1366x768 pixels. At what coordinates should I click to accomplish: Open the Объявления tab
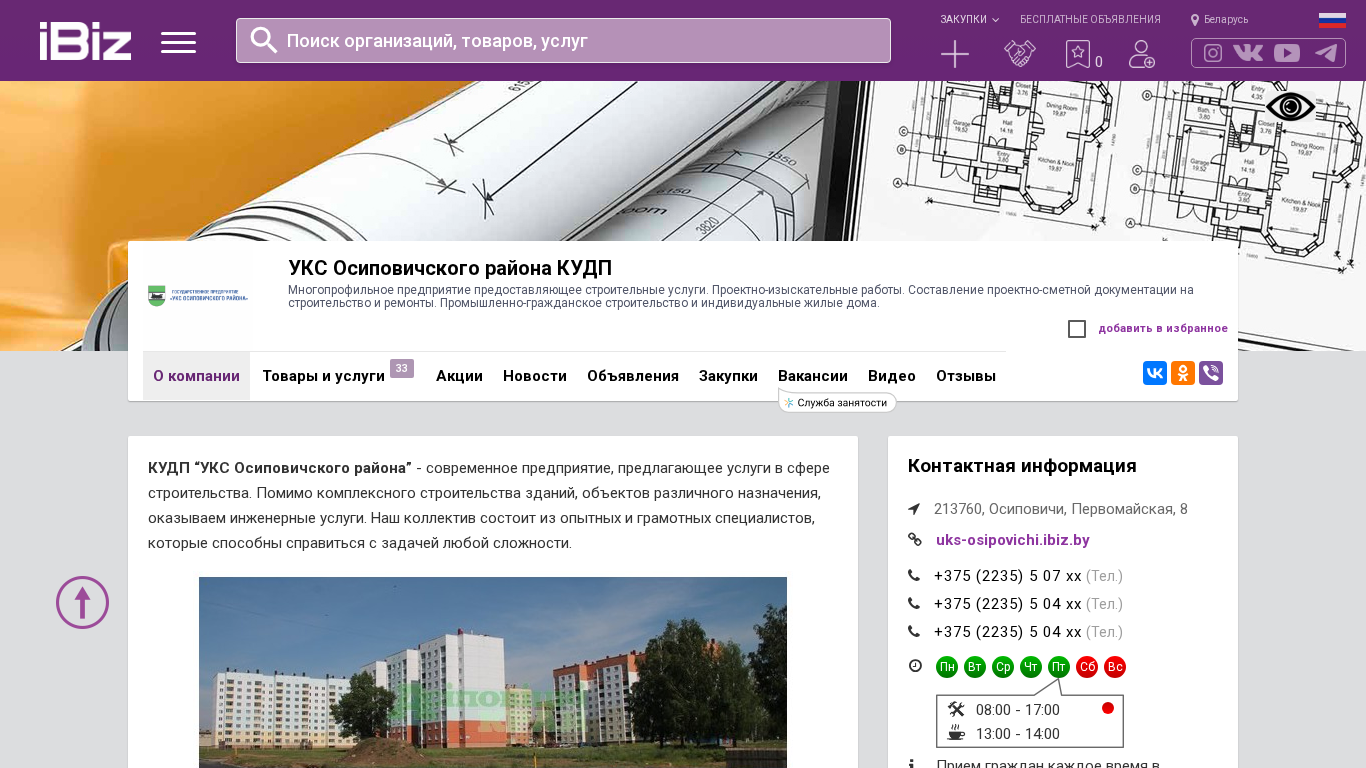click(x=633, y=376)
